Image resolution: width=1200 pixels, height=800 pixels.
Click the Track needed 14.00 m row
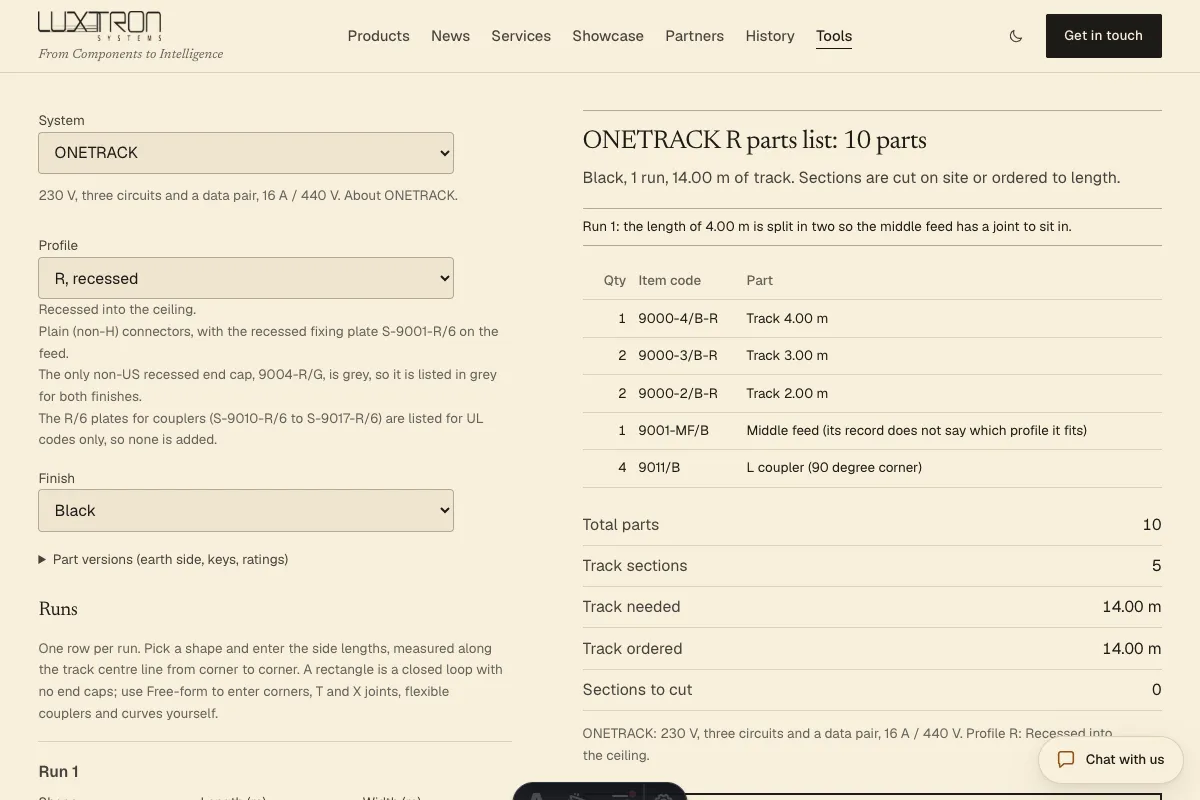tap(872, 607)
